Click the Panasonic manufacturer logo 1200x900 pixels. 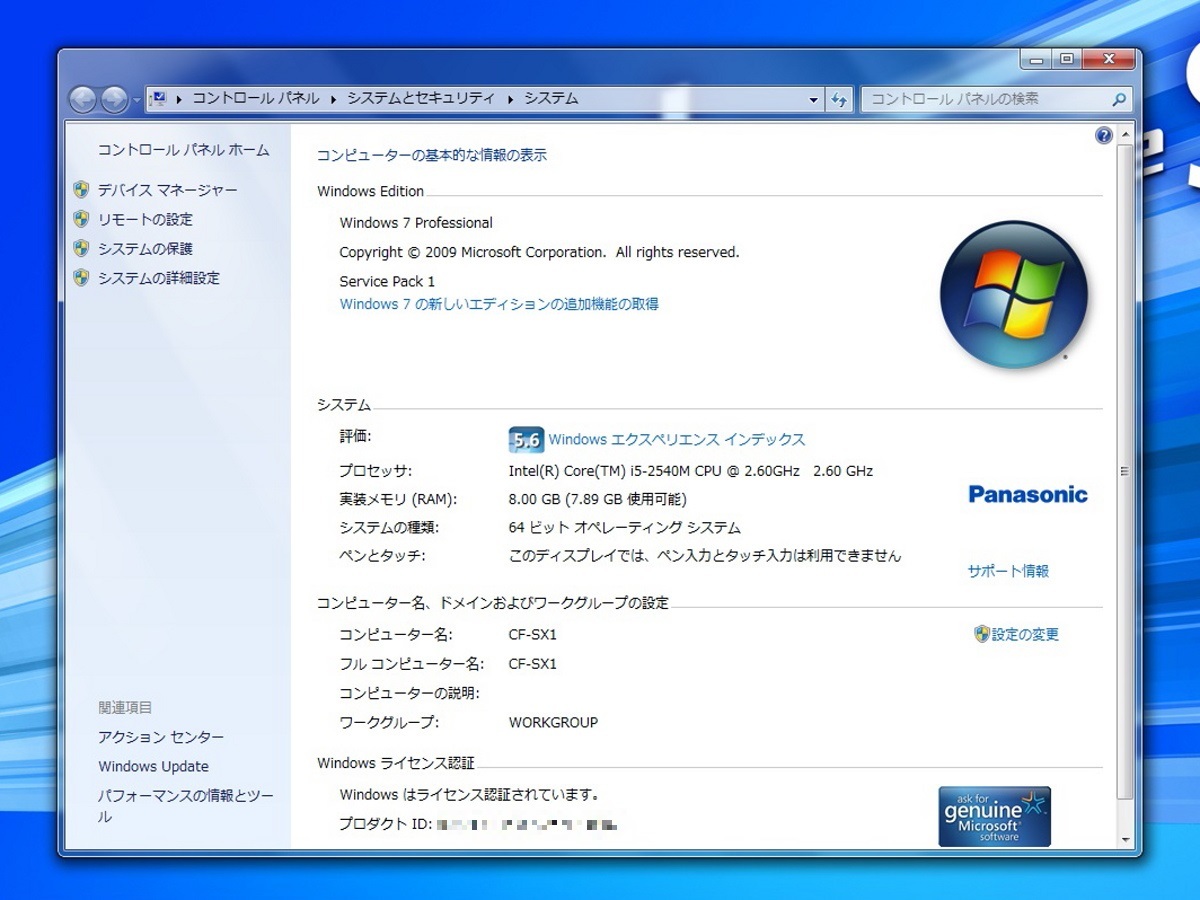pyautogui.click(x=1028, y=494)
